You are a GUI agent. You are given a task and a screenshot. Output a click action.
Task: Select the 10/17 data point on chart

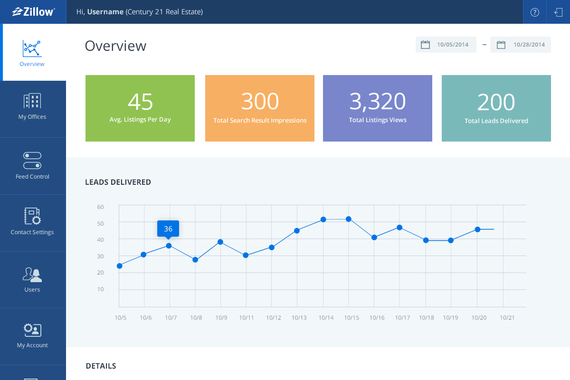click(x=400, y=227)
